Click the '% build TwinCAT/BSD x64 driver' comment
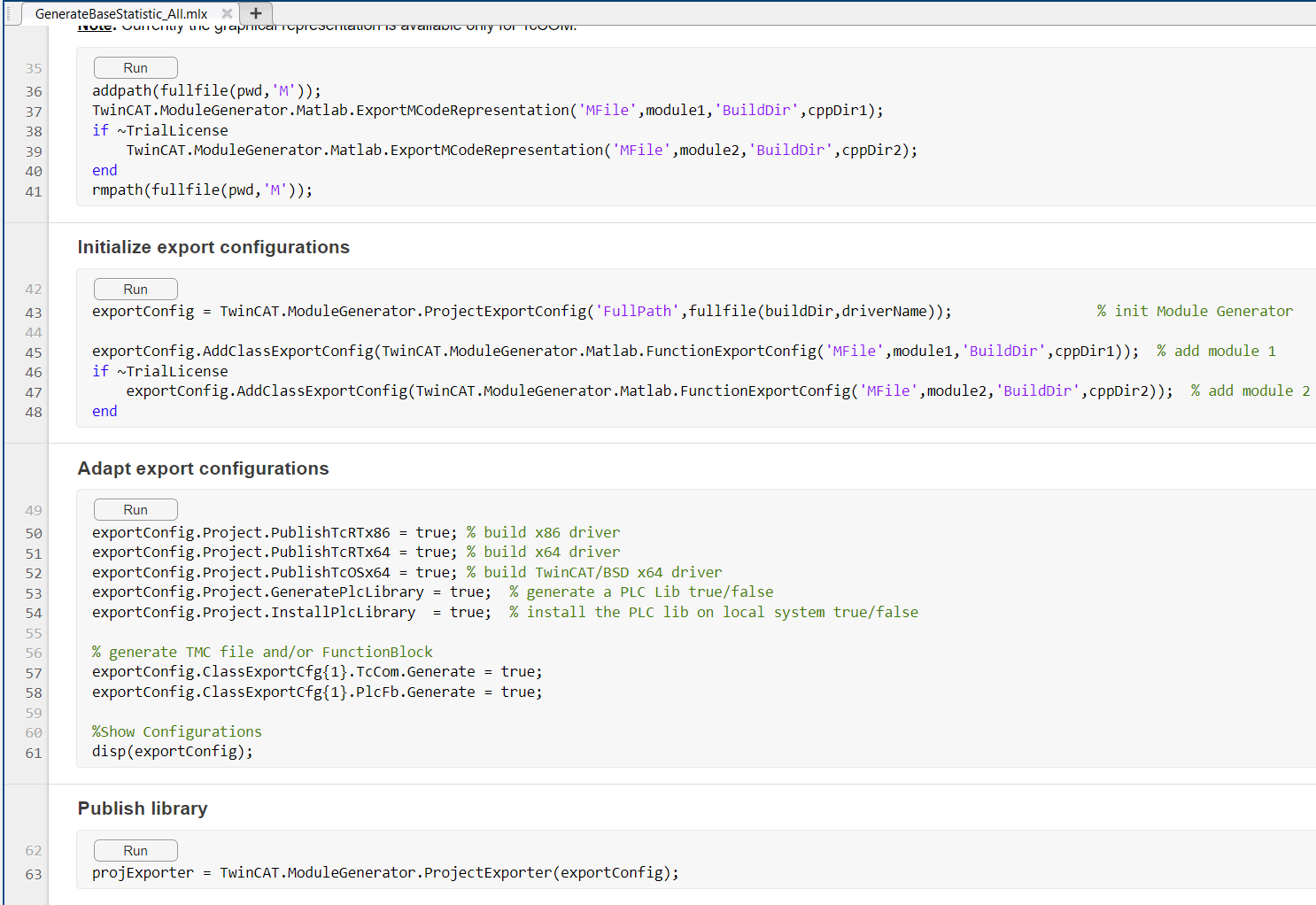Screen dimensions: 1316x905 (594, 572)
